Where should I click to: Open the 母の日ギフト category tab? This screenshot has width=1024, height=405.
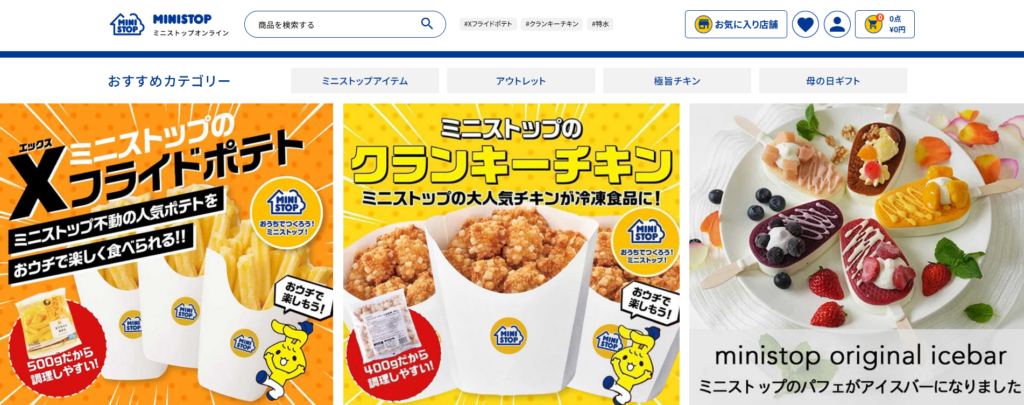[x=833, y=81]
